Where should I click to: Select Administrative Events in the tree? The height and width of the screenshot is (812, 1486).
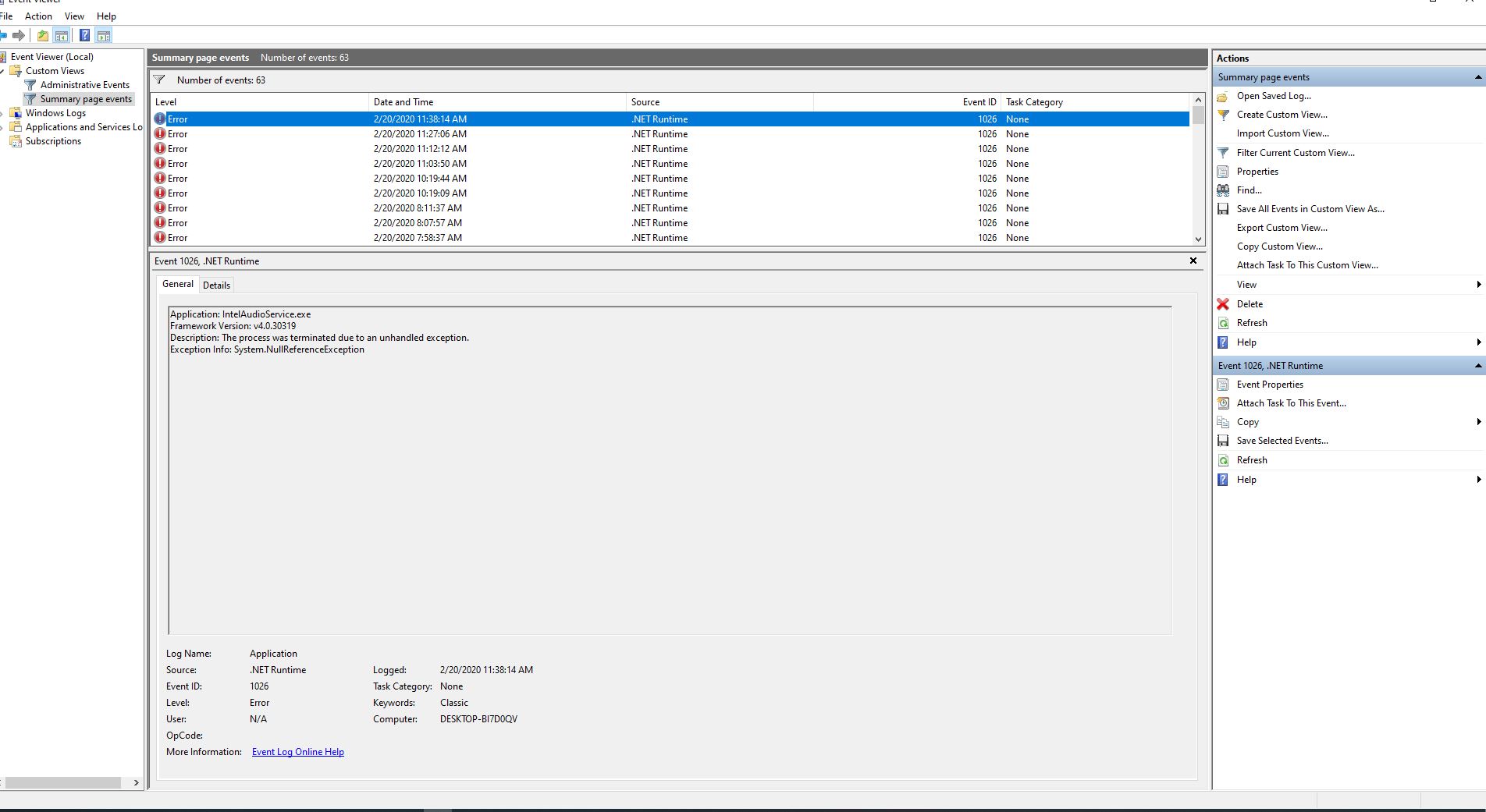85,85
